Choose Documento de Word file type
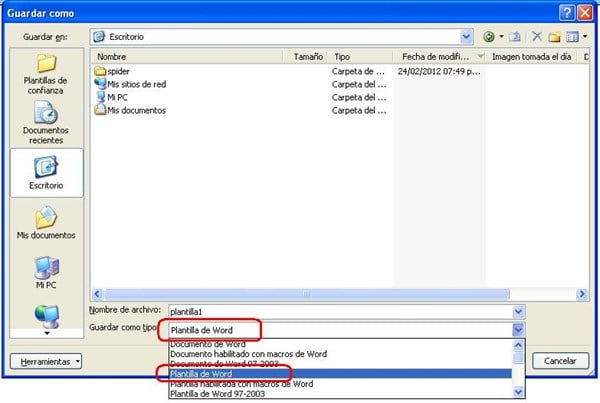Screen dimensions: 600x403 coord(340,344)
